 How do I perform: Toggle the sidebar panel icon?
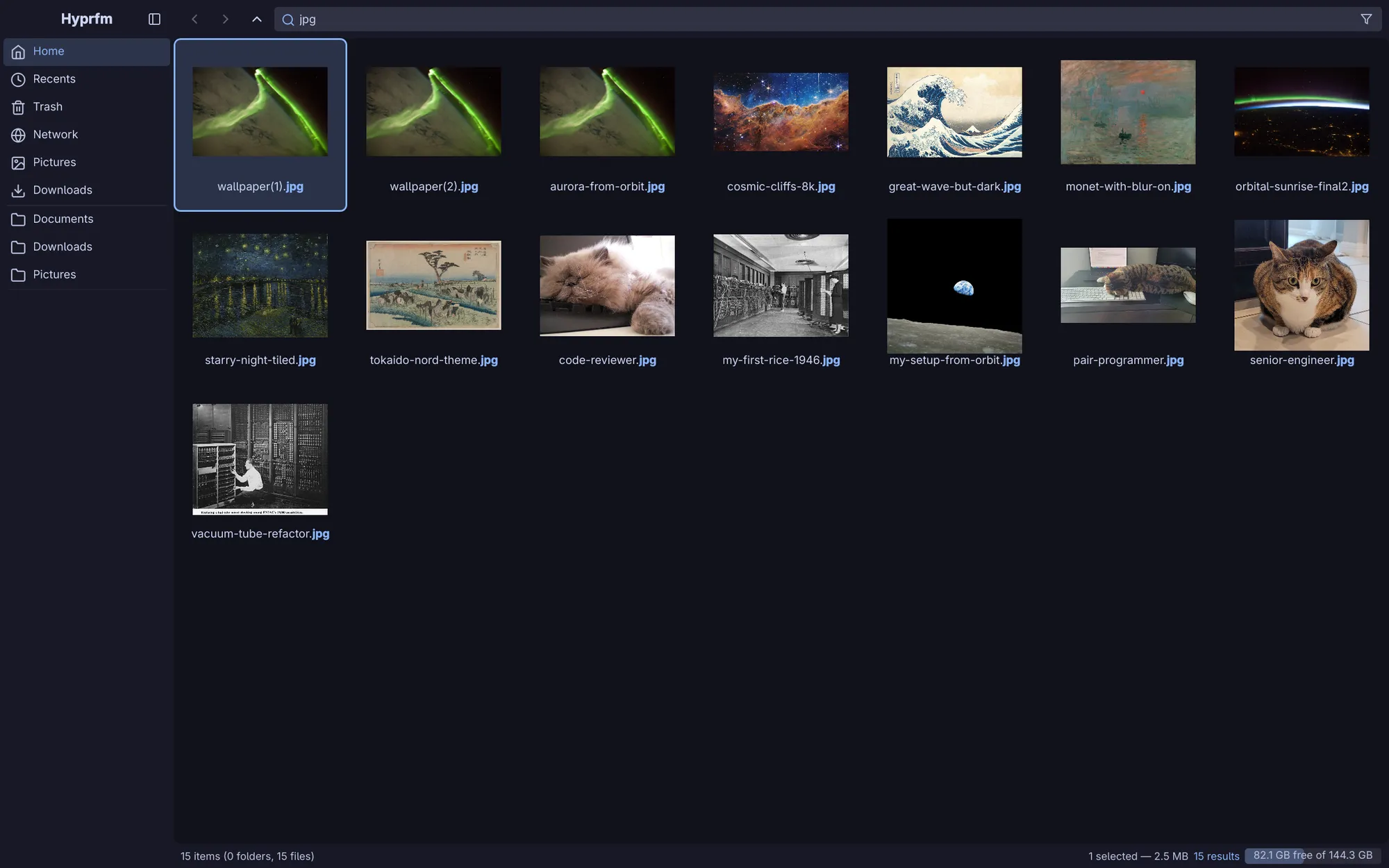(x=154, y=19)
